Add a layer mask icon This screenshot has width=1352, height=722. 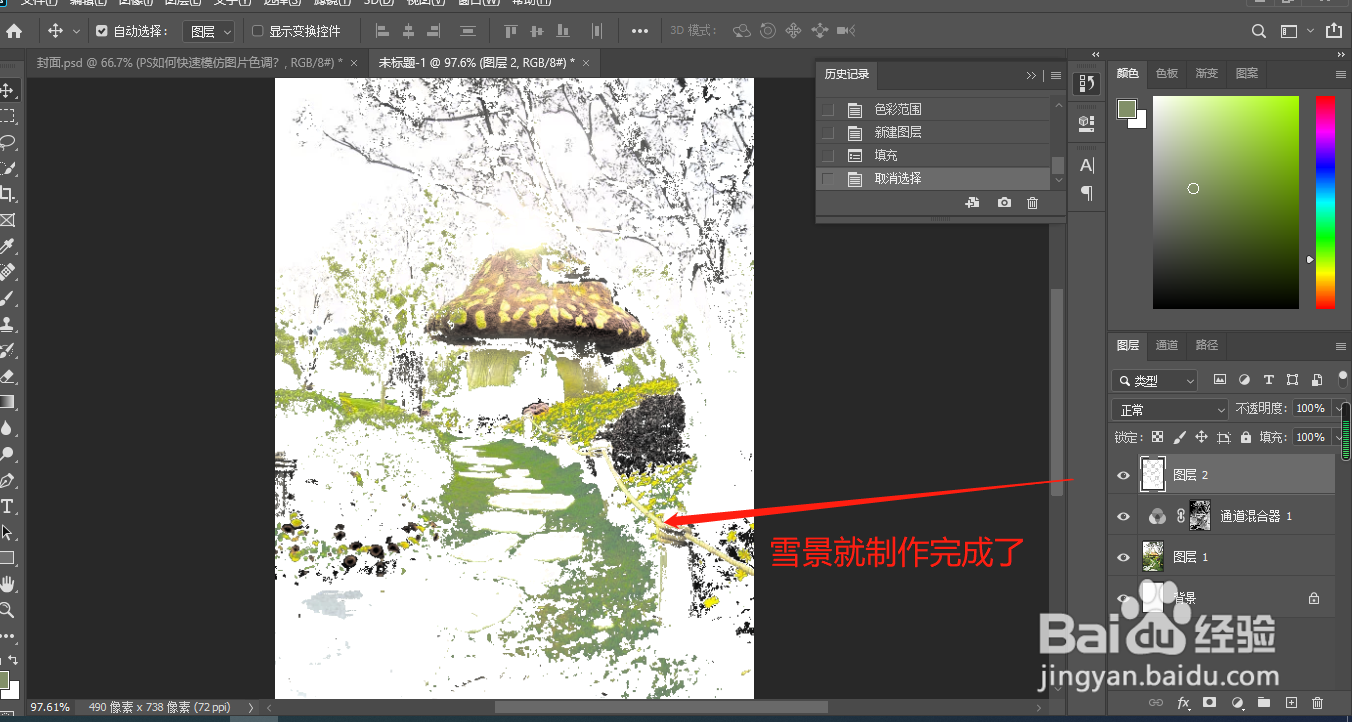click(1209, 703)
